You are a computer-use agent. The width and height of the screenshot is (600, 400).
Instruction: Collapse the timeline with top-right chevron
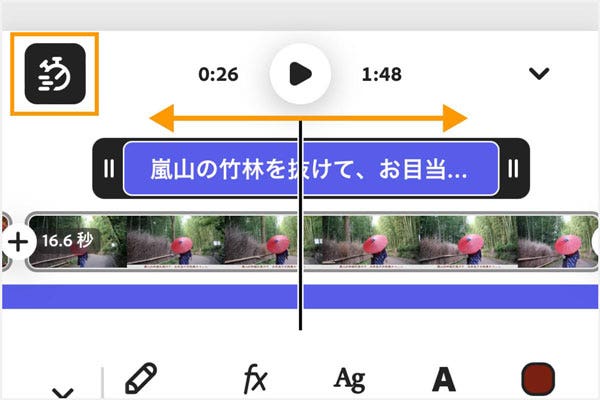coord(539,73)
